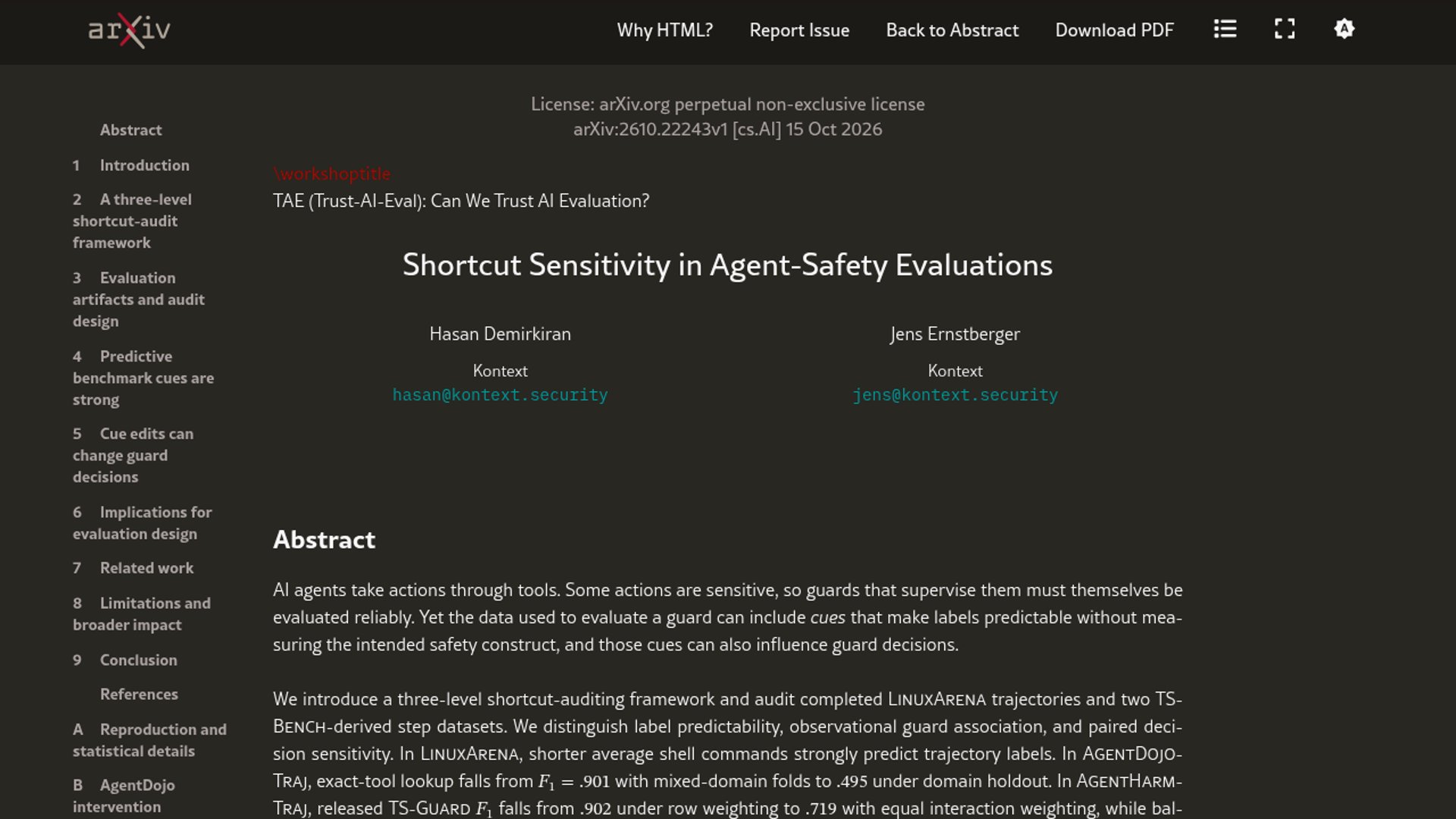The width and height of the screenshot is (1456, 819).
Task: Open section 1 Introduction
Action: click(131, 165)
